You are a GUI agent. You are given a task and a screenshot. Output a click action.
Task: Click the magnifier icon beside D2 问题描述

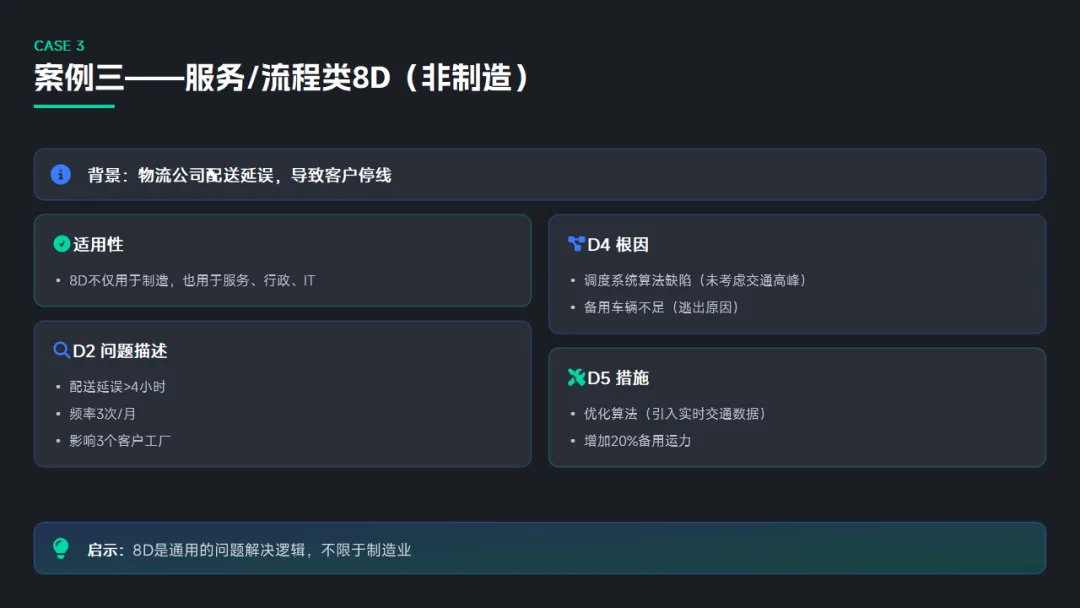coord(62,351)
